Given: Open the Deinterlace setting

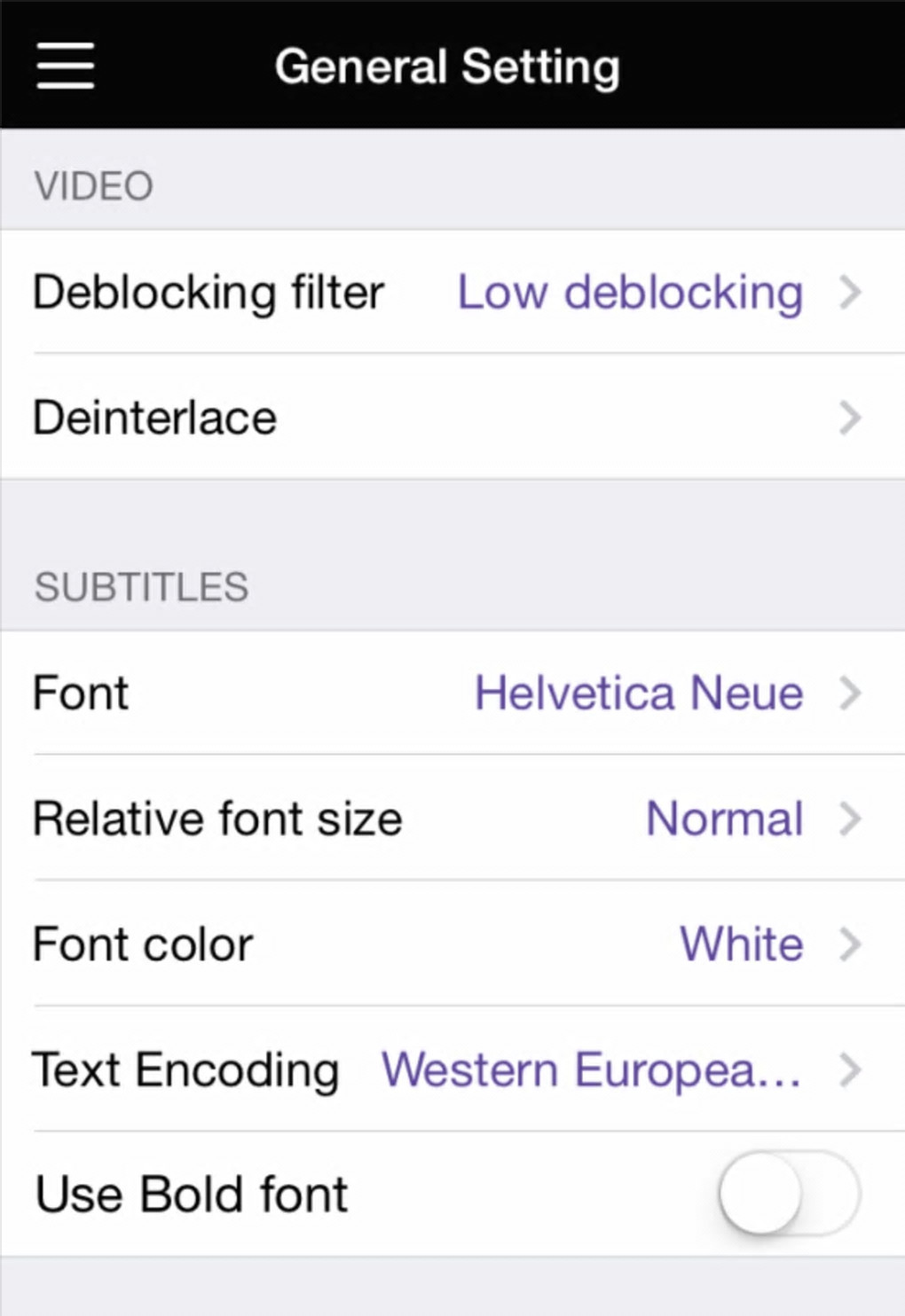Looking at the screenshot, I should pos(155,418).
